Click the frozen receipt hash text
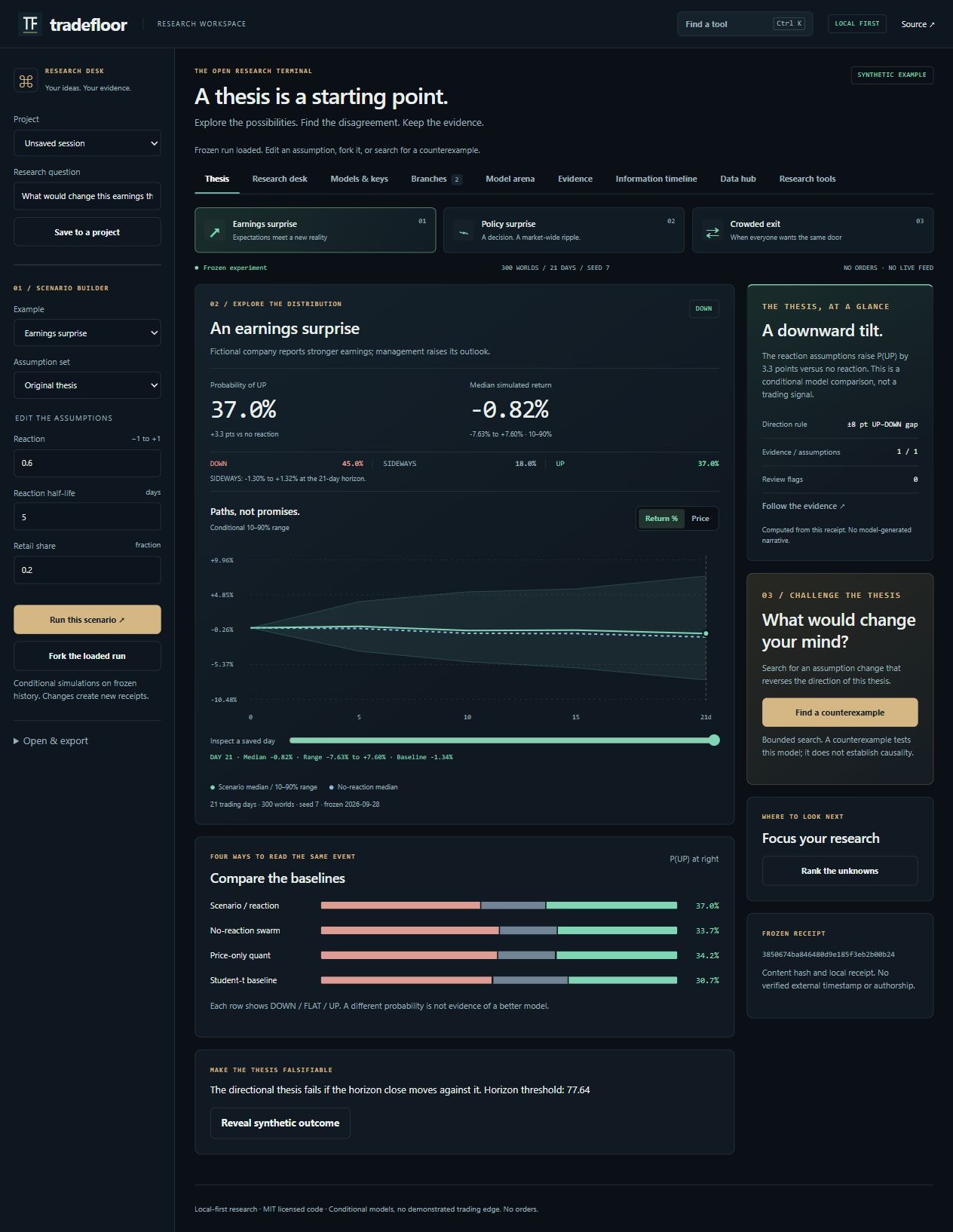Viewport: 953px width, 1232px height. (828, 955)
